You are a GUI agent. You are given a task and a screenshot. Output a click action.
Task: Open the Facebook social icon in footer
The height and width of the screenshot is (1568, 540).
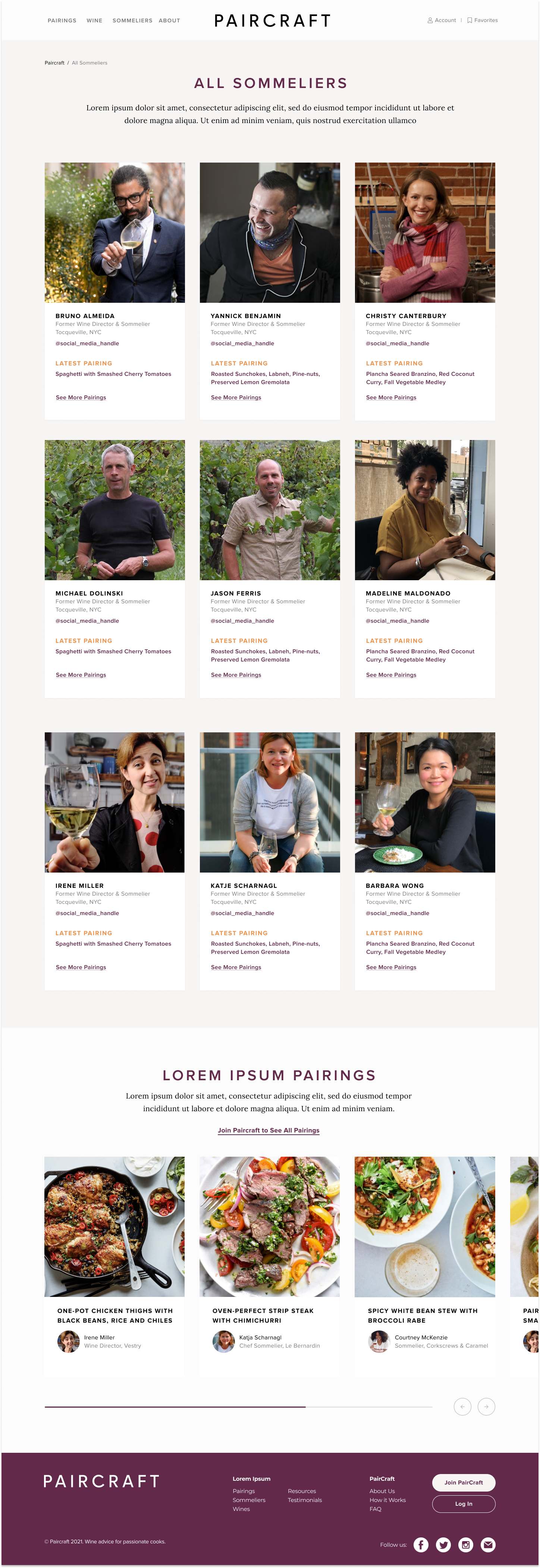click(x=421, y=1544)
